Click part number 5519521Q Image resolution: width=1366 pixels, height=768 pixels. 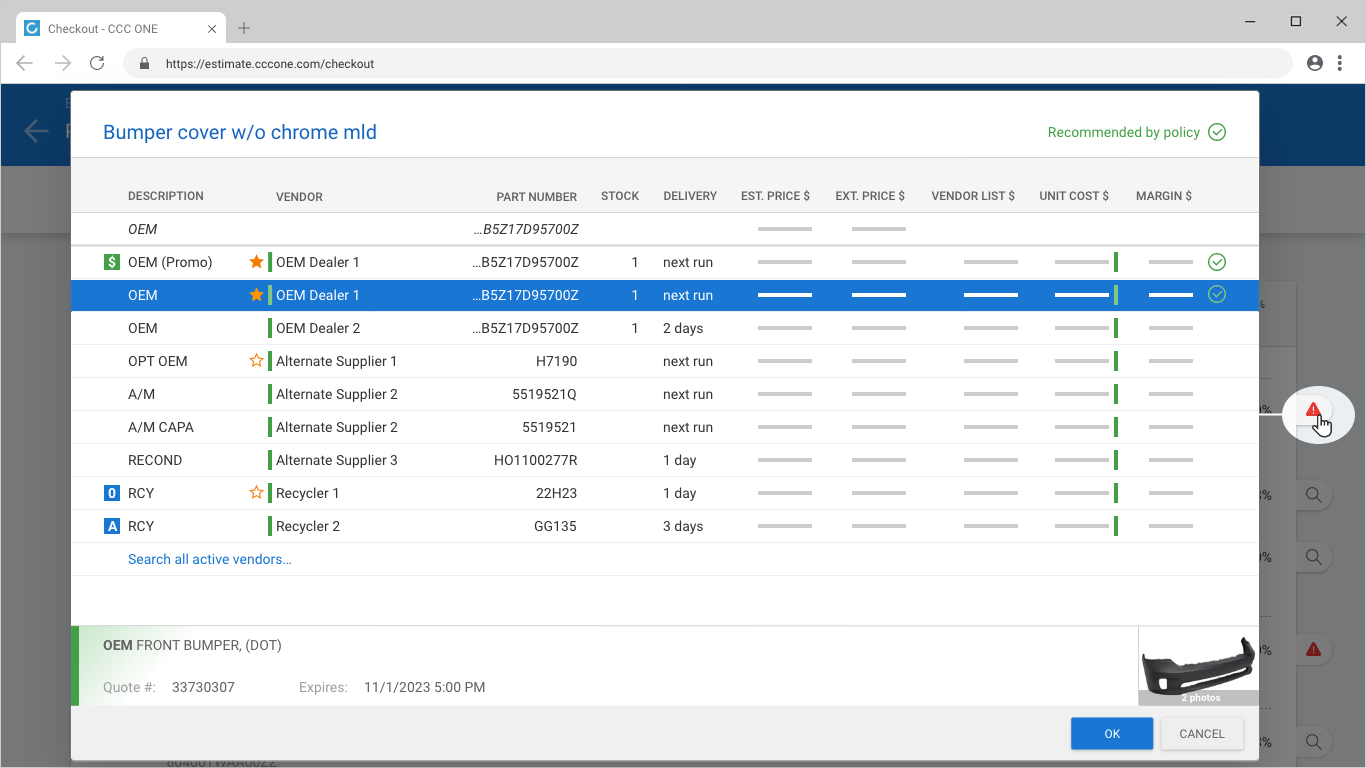pos(544,394)
